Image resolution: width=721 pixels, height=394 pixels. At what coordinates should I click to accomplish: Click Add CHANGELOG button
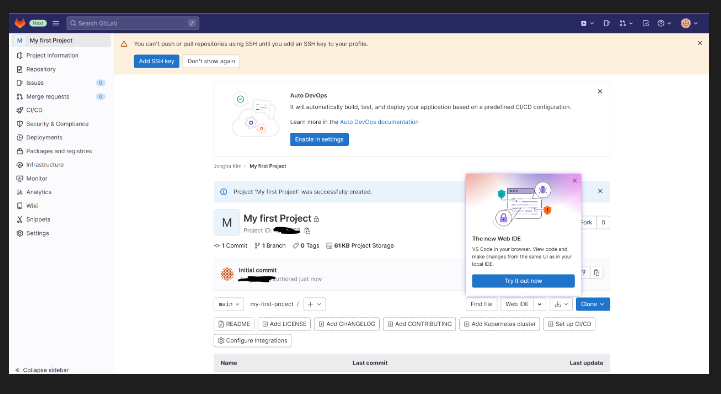(347, 324)
